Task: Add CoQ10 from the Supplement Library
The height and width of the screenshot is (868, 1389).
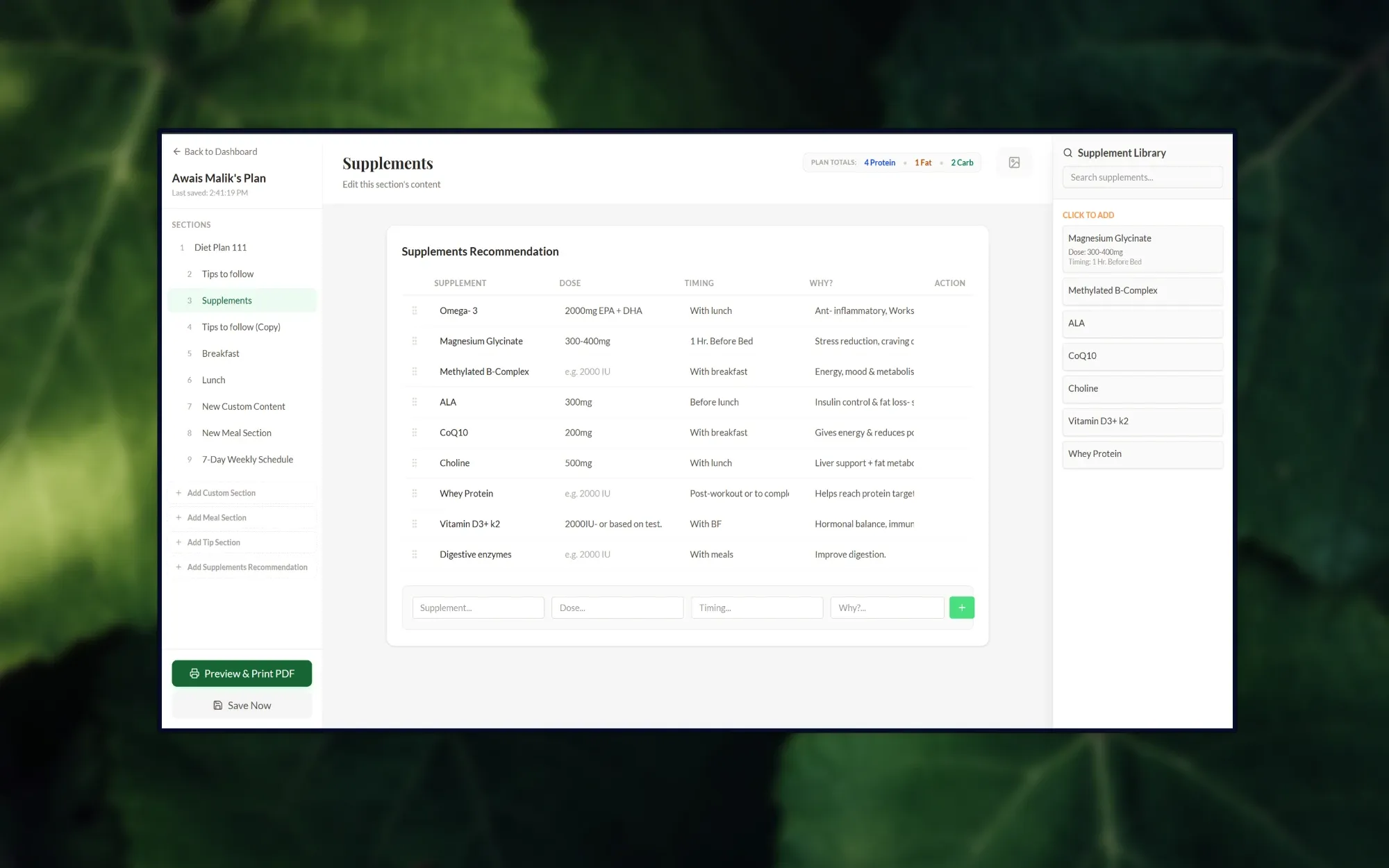Action: (x=1142, y=356)
